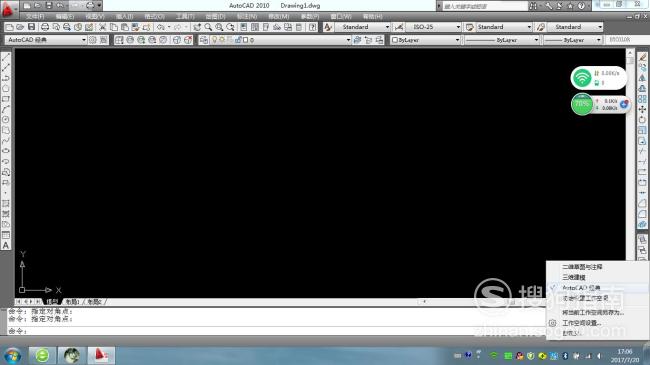Open the table style Standard dropdown

[x=529, y=27]
